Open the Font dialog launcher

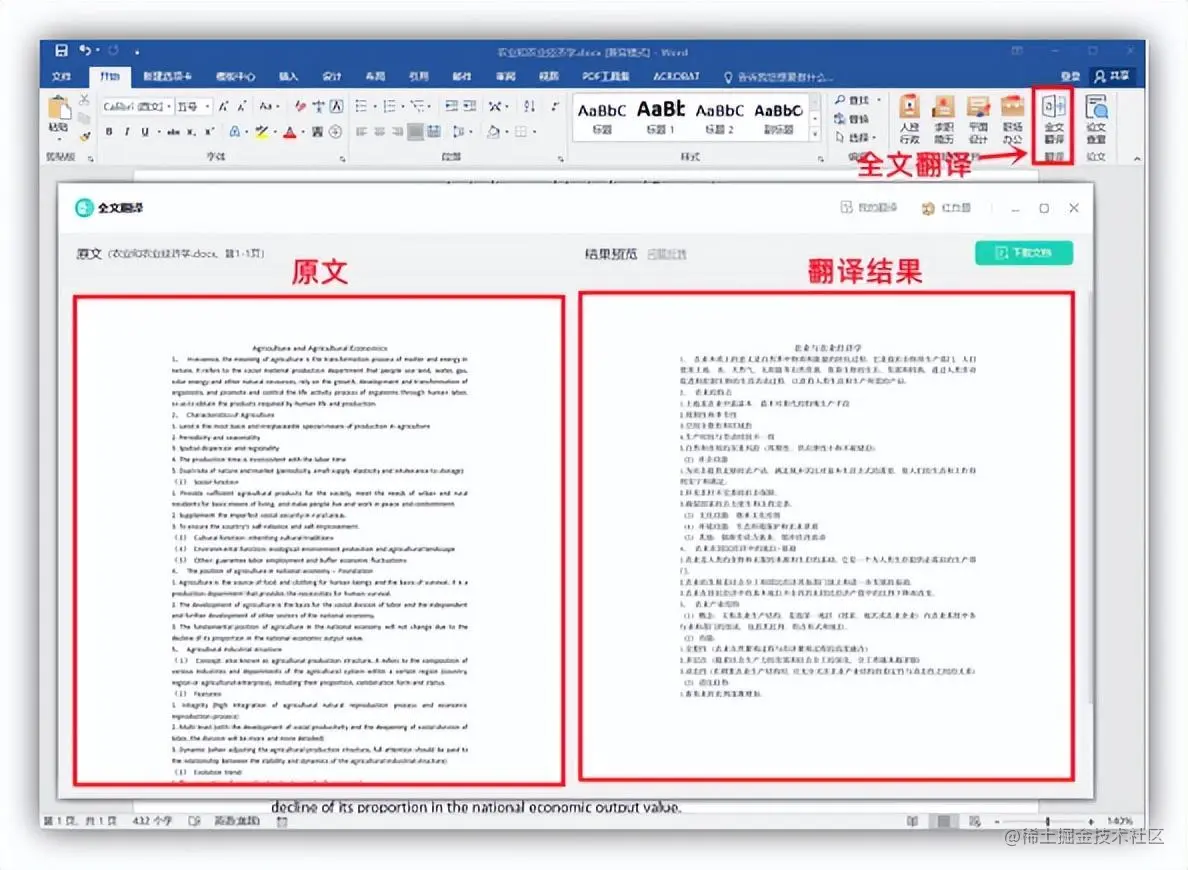[x=342, y=158]
